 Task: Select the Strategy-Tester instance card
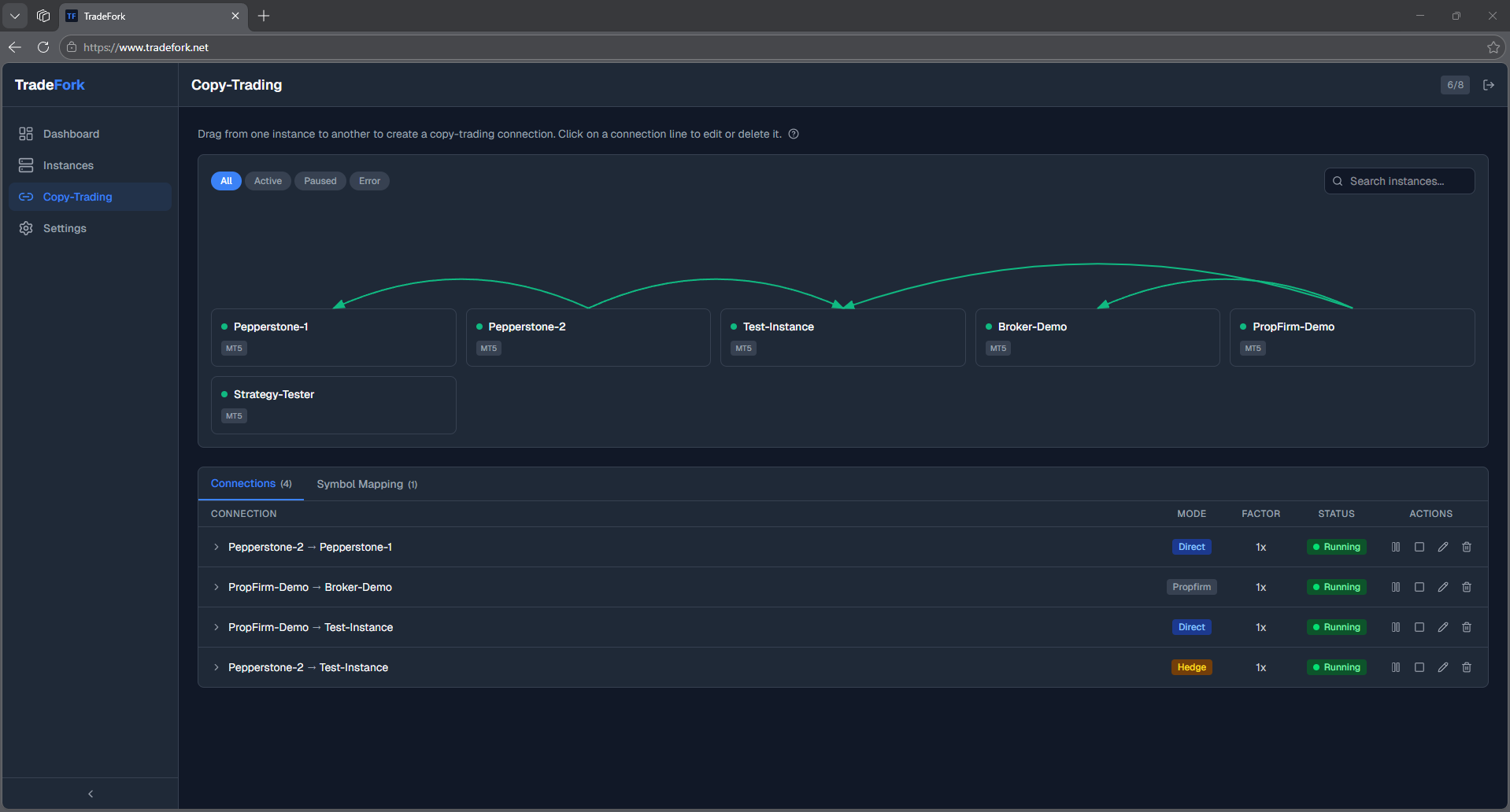pos(334,405)
